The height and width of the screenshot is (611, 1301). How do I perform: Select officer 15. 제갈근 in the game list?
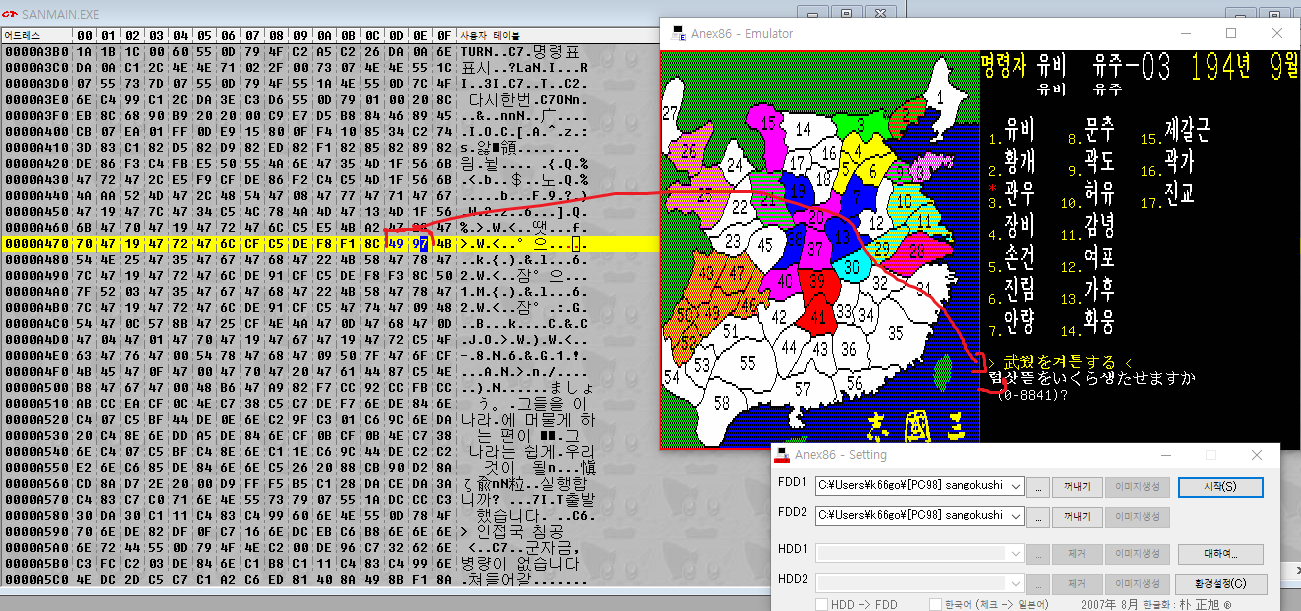(1187, 129)
